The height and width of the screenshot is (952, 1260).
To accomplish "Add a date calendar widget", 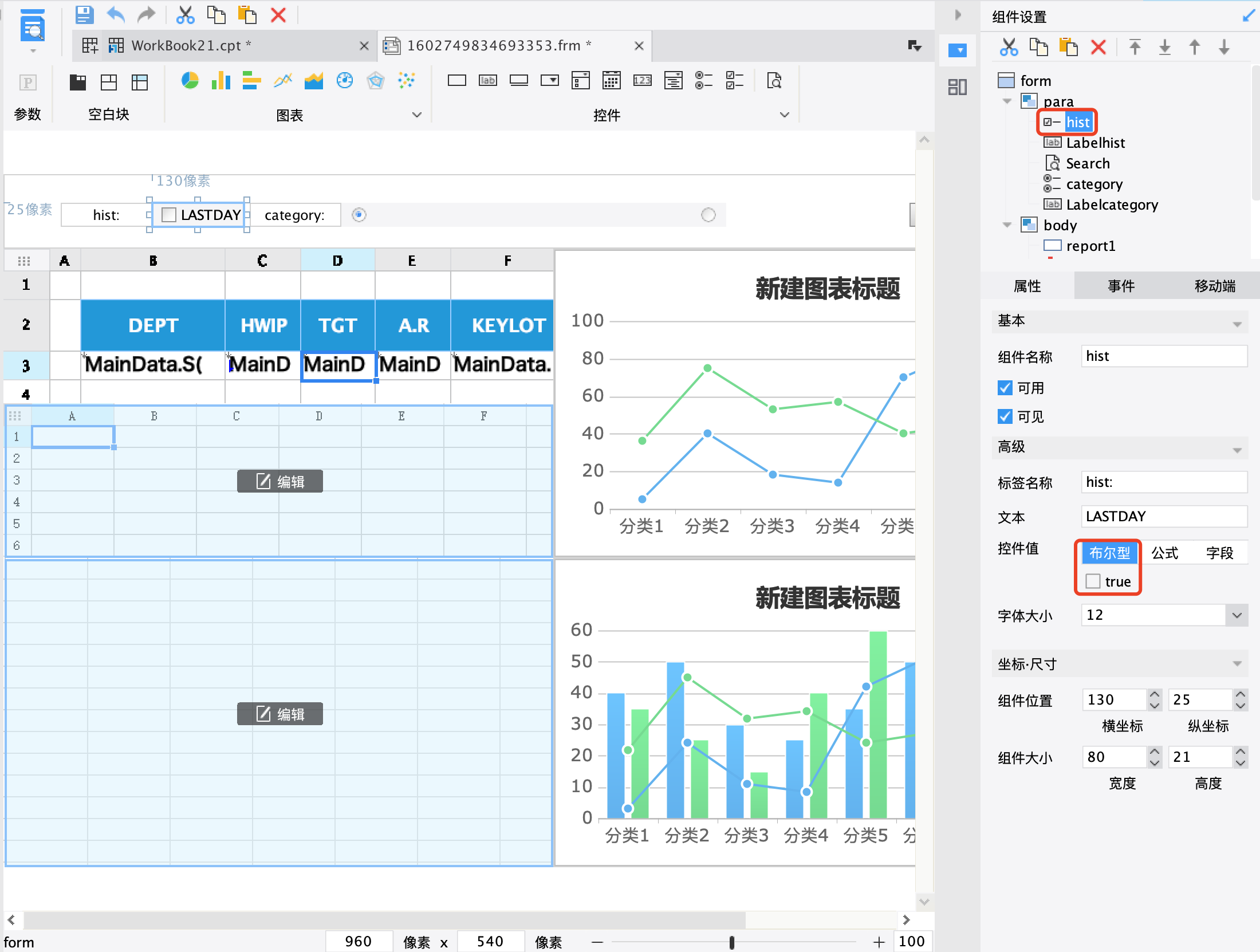I will (611, 80).
